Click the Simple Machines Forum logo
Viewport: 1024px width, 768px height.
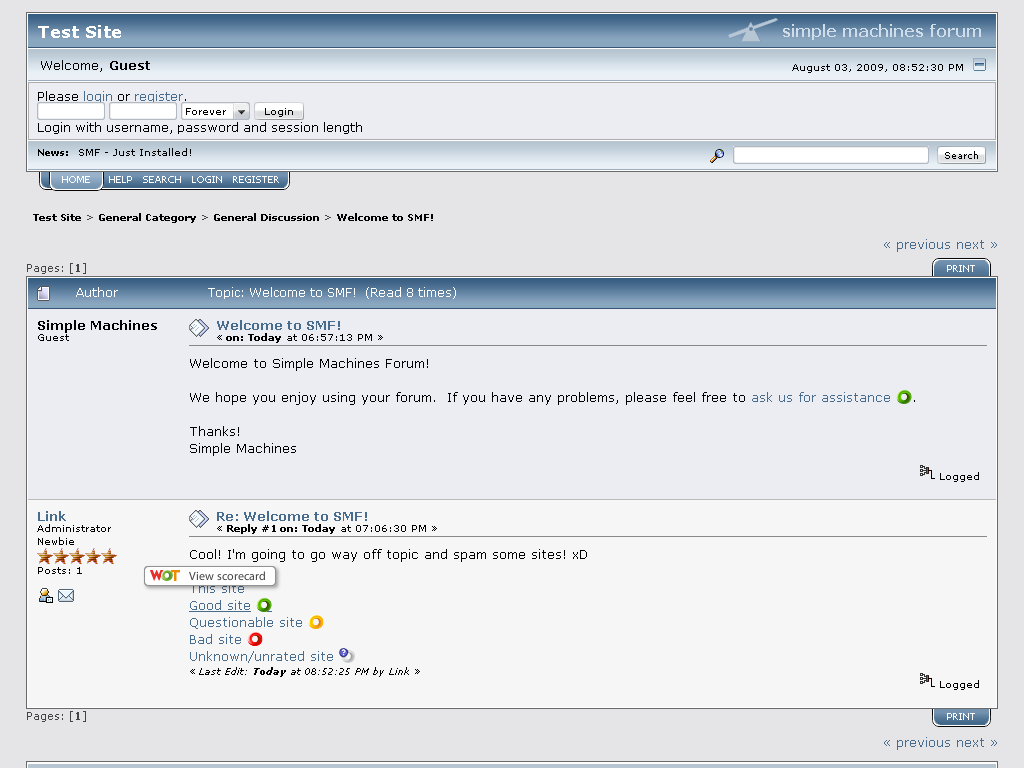855,31
